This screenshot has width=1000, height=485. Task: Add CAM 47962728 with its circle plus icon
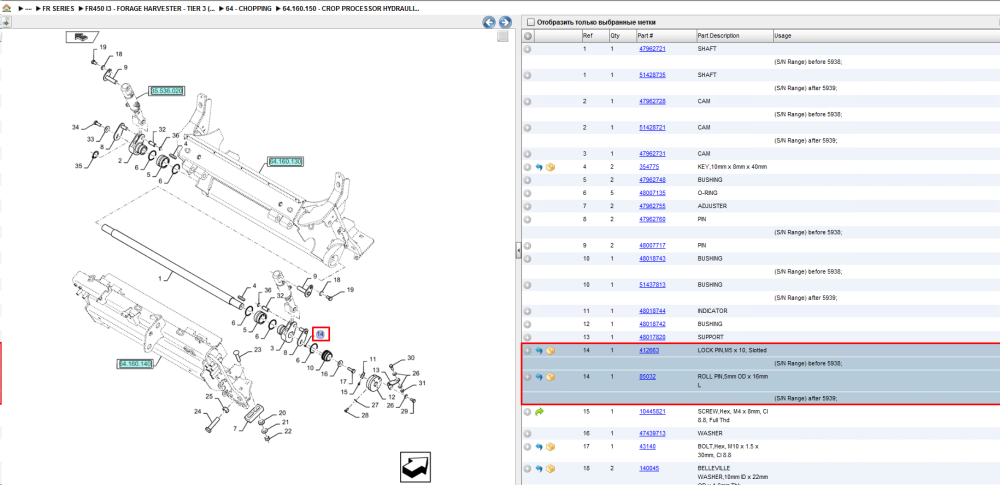click(527, 101)
